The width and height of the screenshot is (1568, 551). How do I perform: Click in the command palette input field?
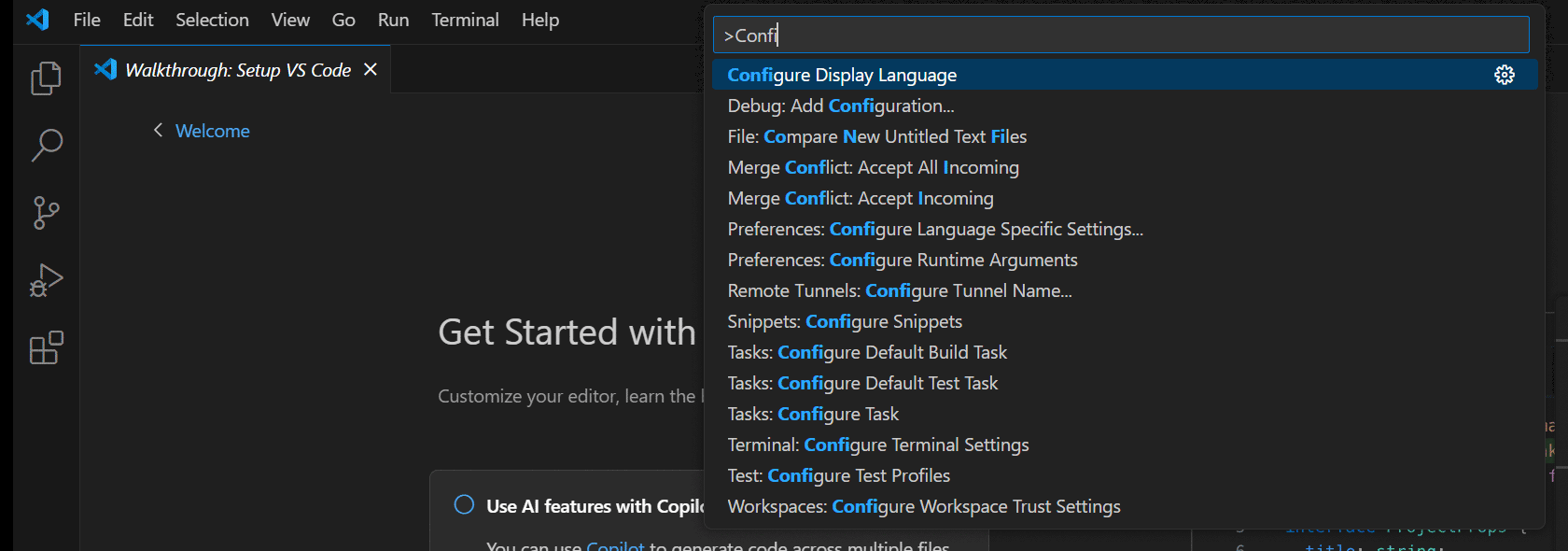1120,35
